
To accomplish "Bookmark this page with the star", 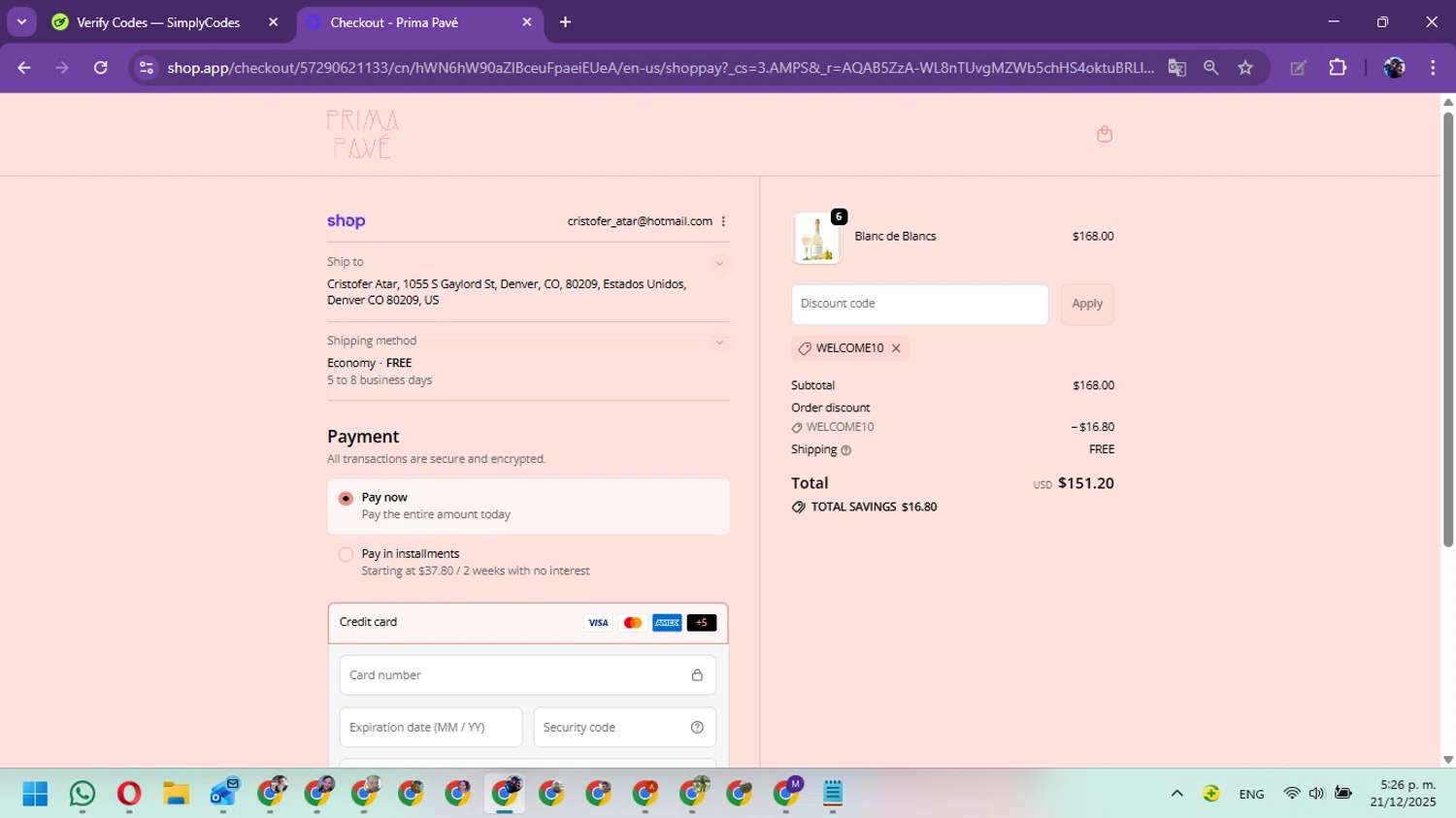I will (x=1245, y=68).
